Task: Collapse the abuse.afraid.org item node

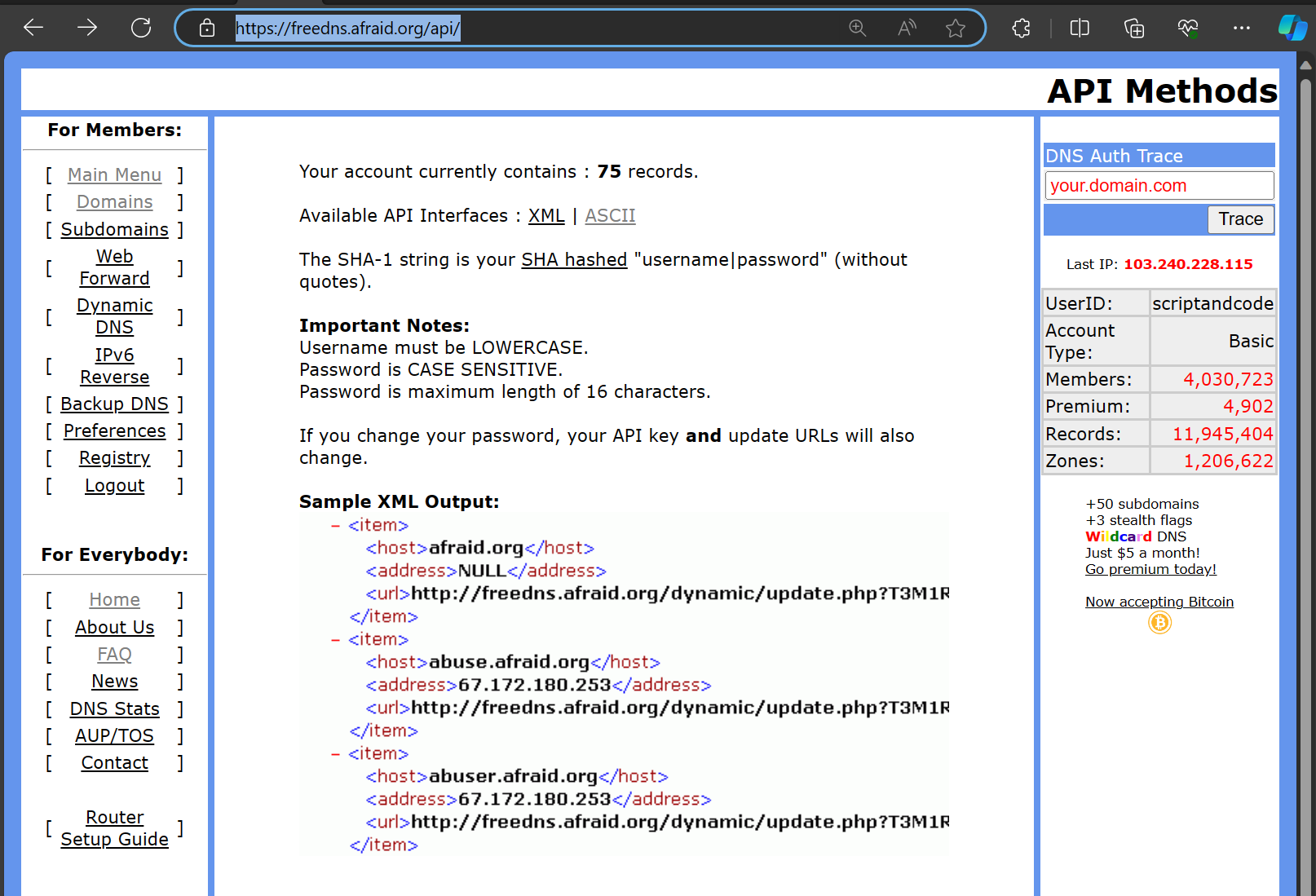Action: [334, 639]
